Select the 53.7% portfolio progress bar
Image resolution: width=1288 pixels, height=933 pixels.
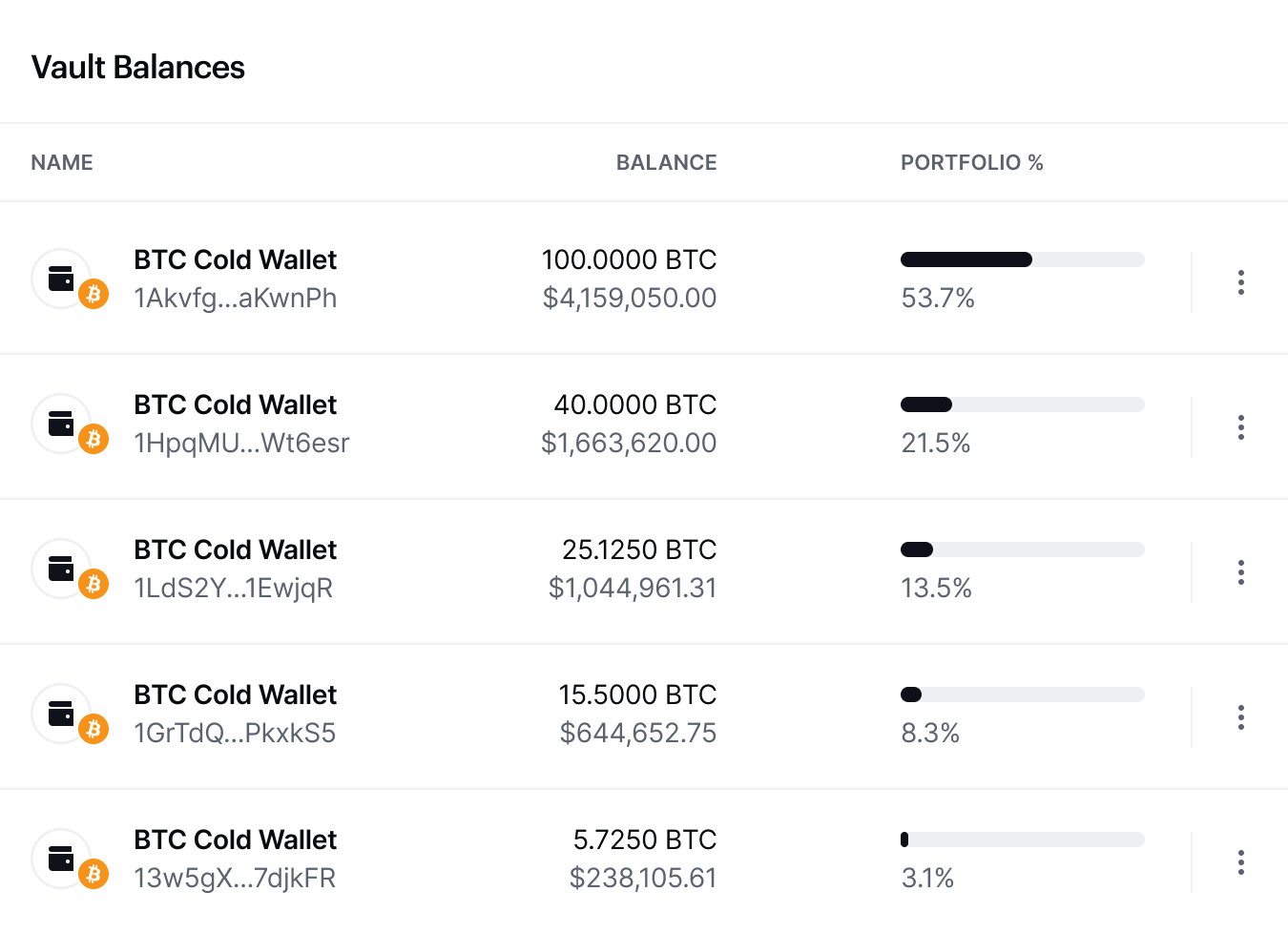coord(1022,259)
